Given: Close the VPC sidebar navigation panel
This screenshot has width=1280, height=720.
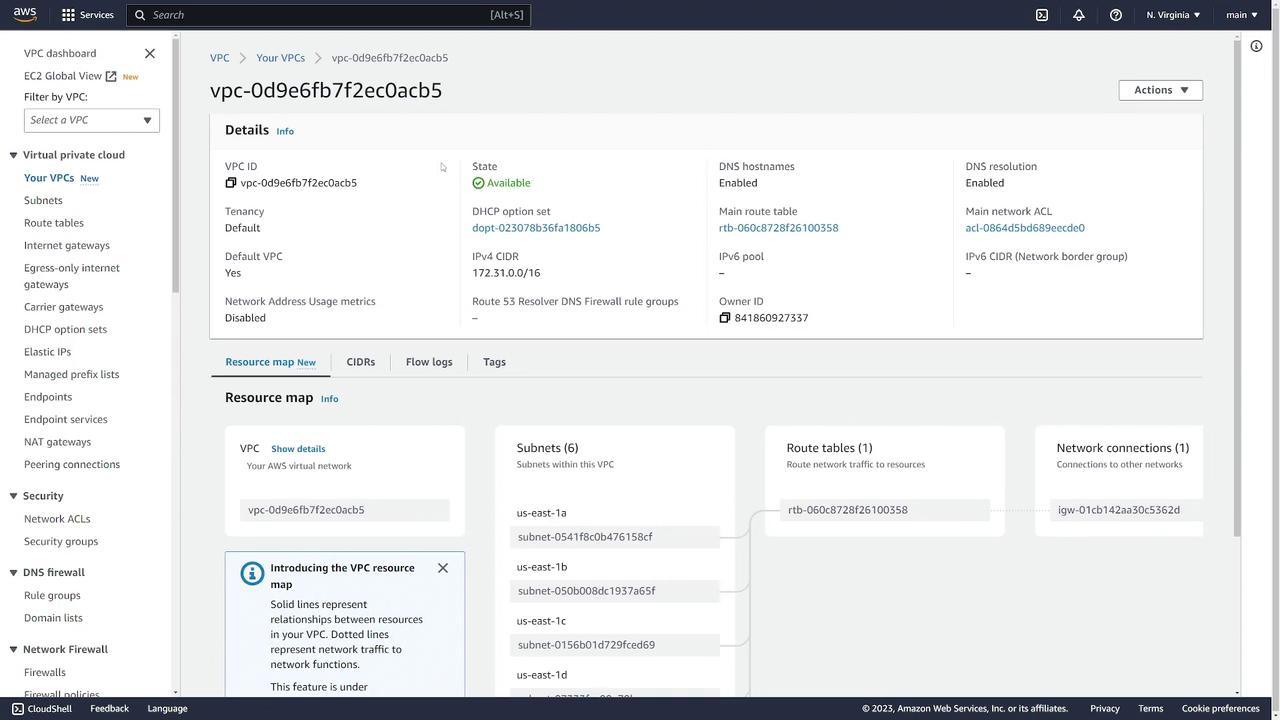Looking at the screenshot, I should point(150,53).
